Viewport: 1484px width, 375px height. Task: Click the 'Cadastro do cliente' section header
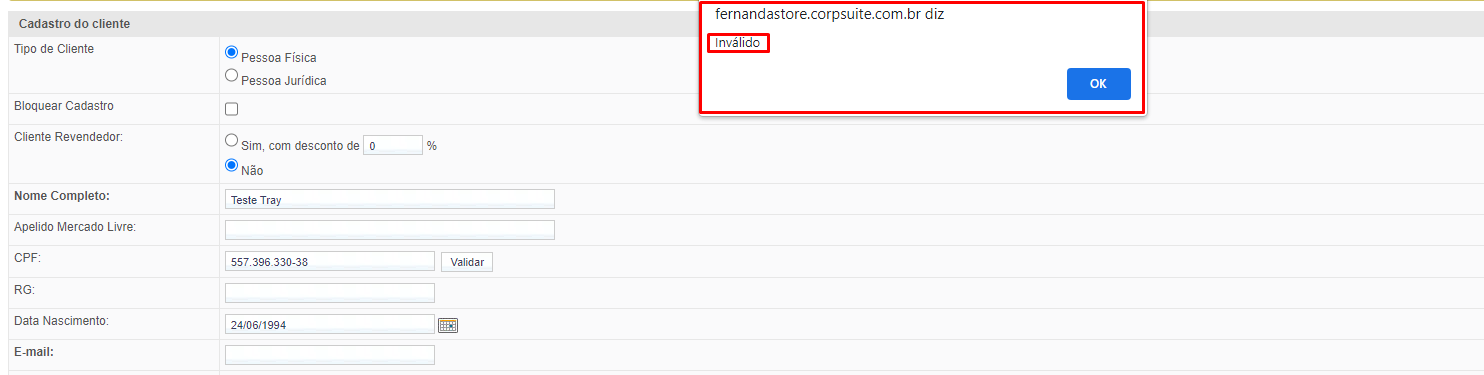pyautogui.click(x=74, y=23)
